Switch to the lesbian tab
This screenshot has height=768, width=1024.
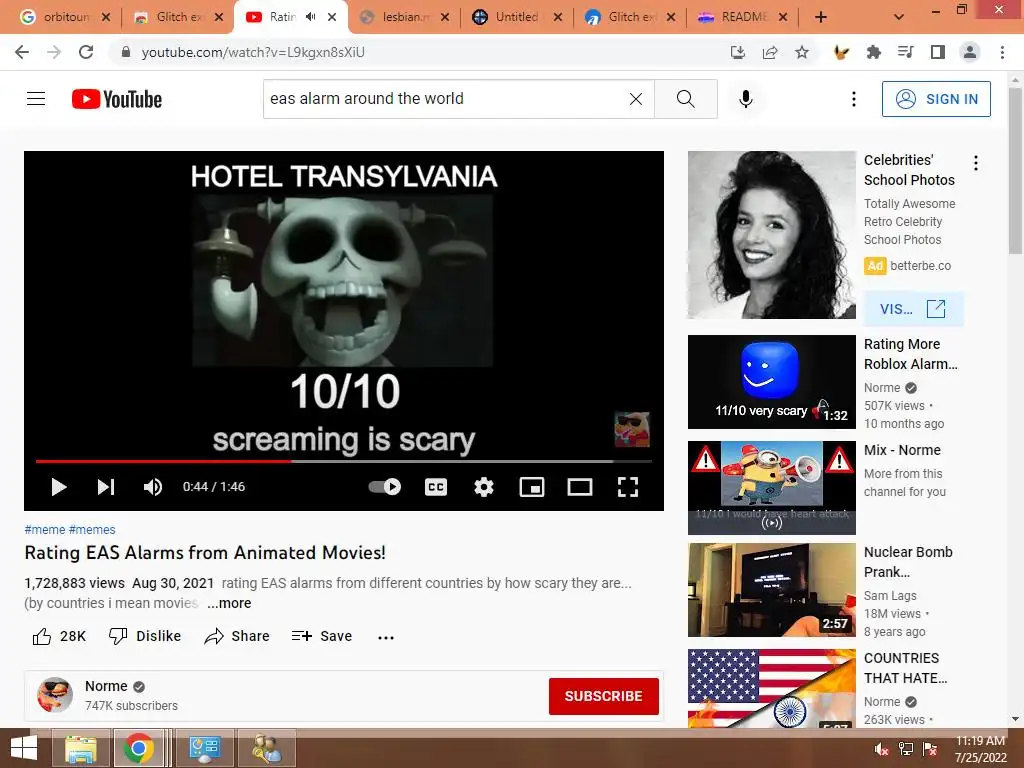(404, 17)
